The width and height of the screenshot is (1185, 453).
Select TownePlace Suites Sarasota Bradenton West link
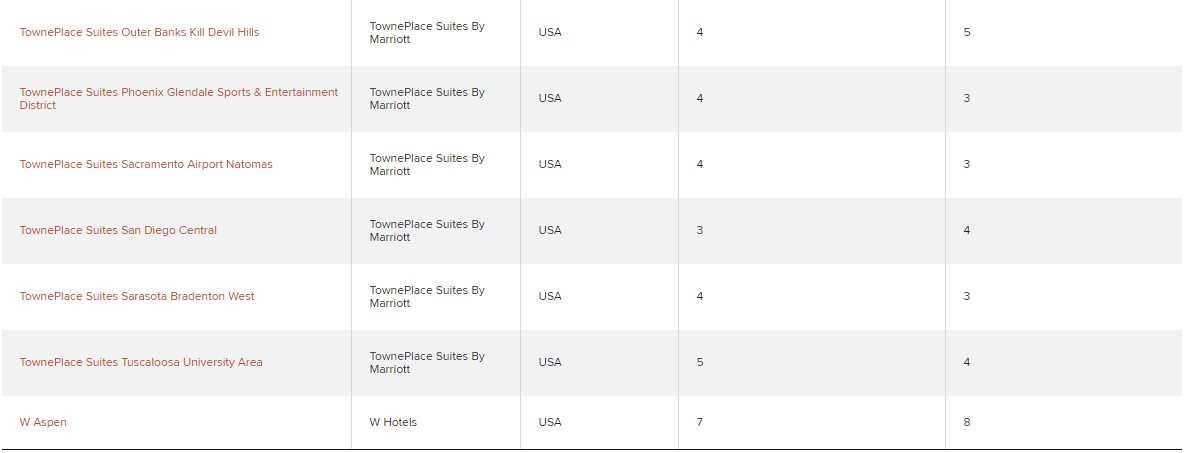pos(137,296)
